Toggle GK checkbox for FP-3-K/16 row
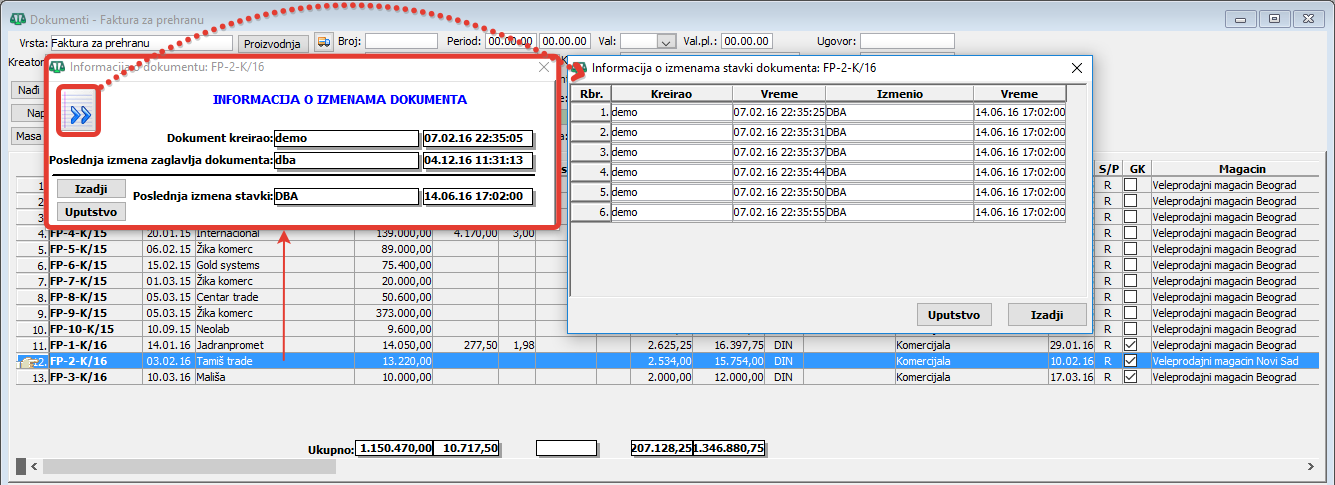This screenshot has width=1335, height=485. (1130, 377)
